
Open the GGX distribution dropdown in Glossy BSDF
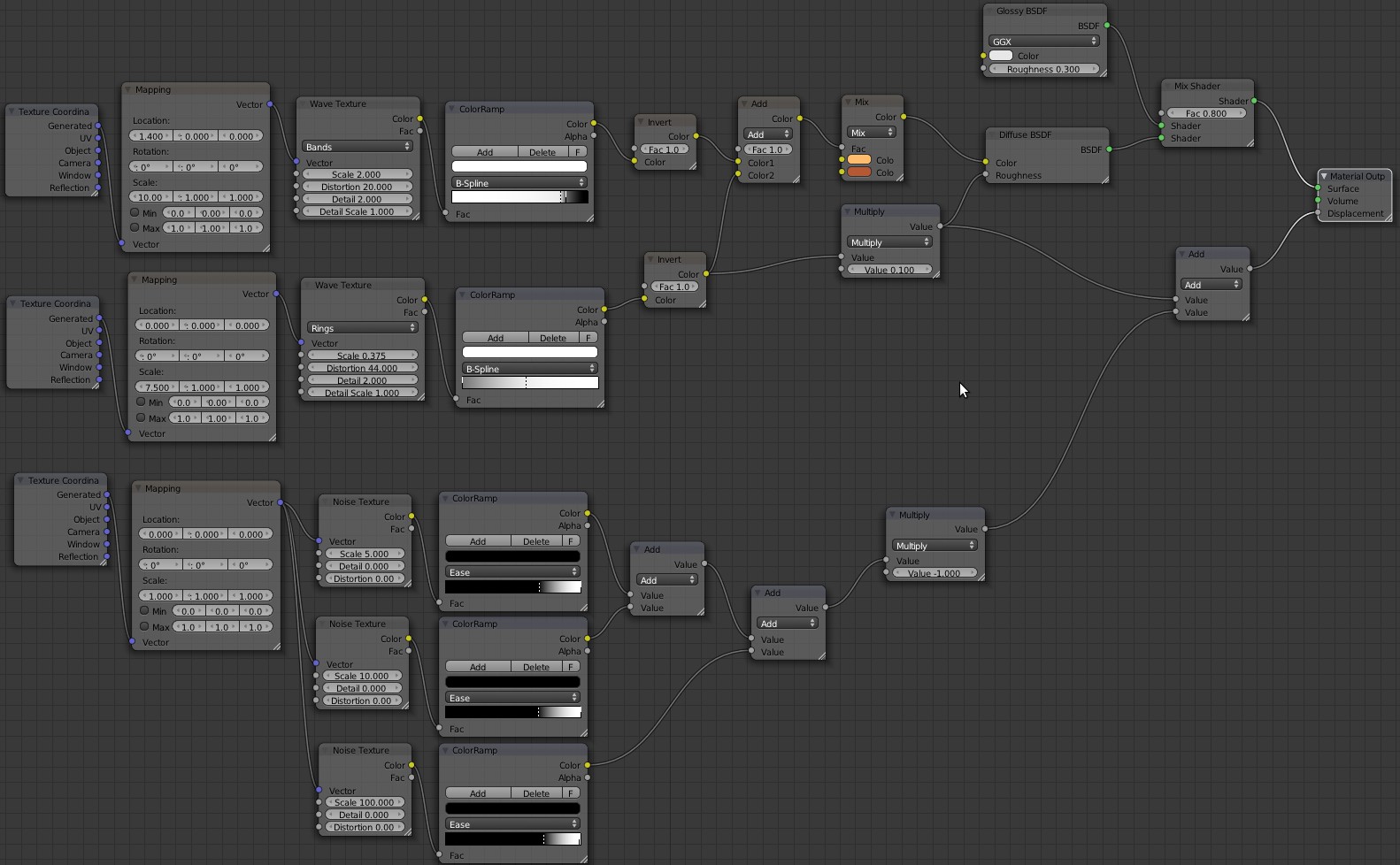tap(1044, 42)
